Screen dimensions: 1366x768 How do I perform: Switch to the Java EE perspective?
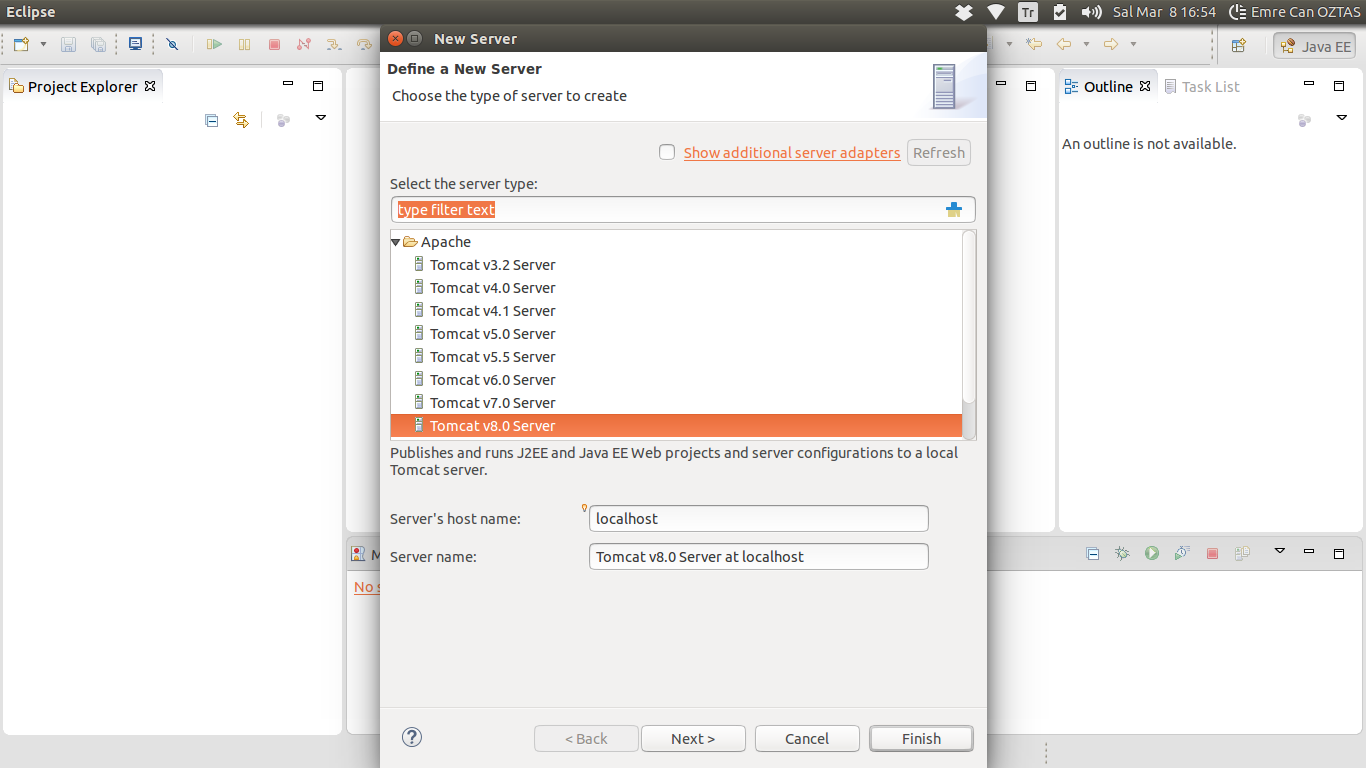(1315, 46)
